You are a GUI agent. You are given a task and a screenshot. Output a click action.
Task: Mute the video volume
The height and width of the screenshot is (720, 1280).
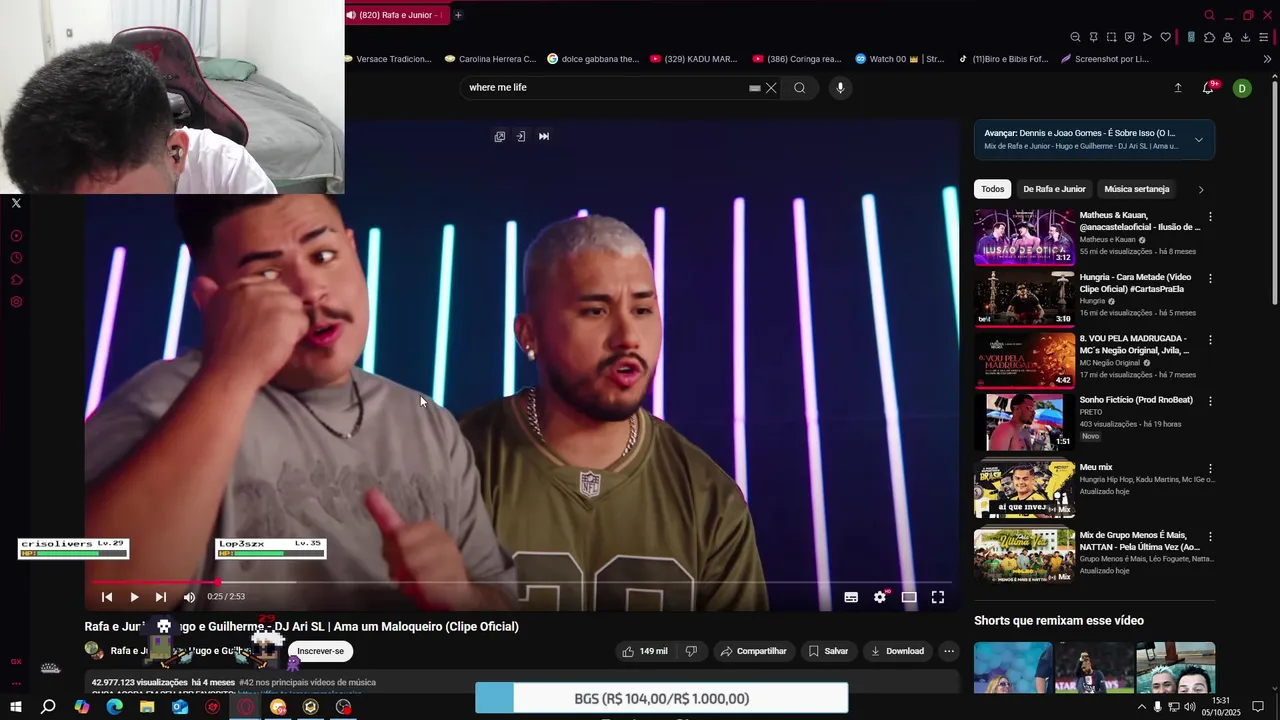point(189,597)
